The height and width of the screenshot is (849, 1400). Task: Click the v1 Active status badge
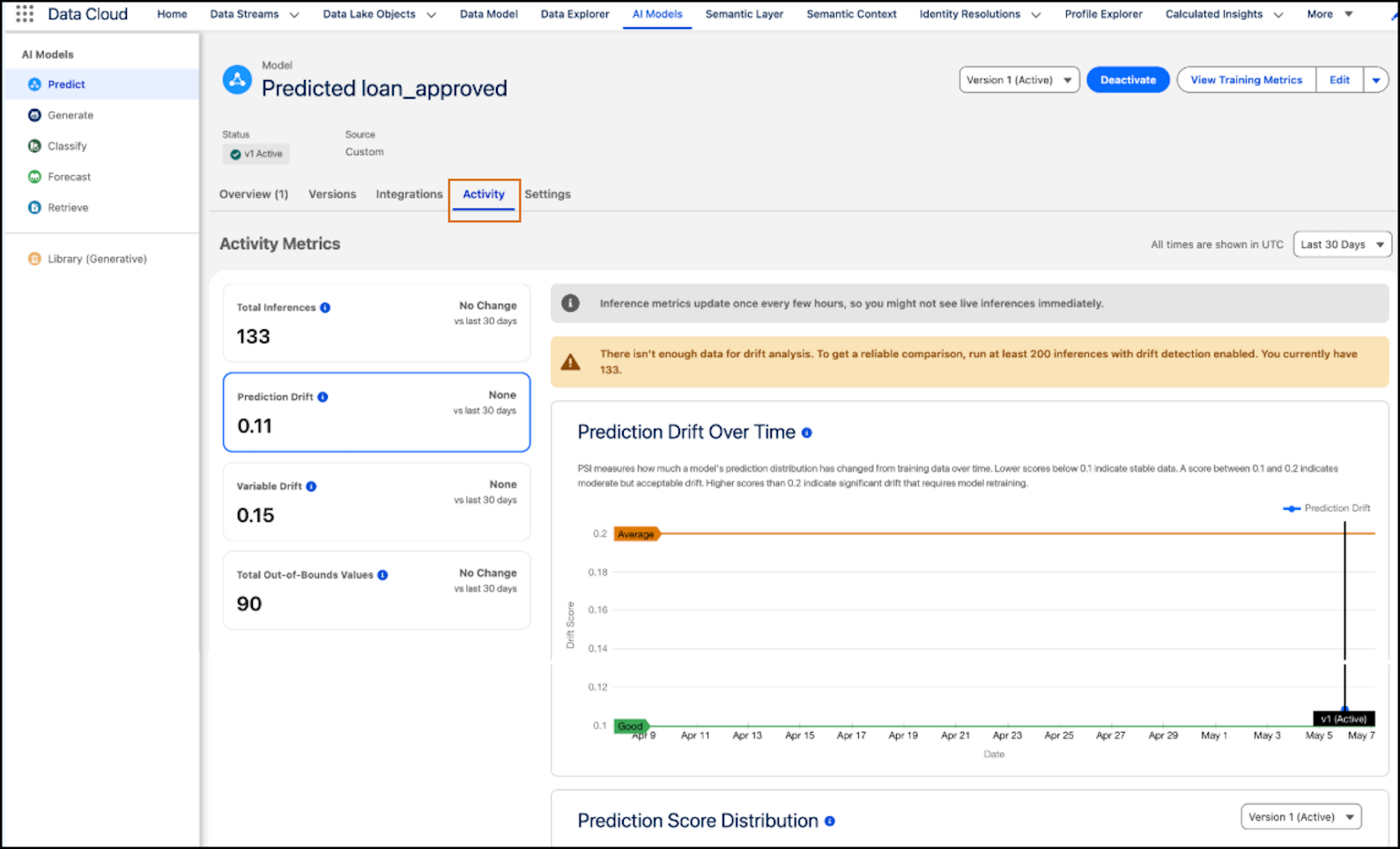(x=256, y=154)
